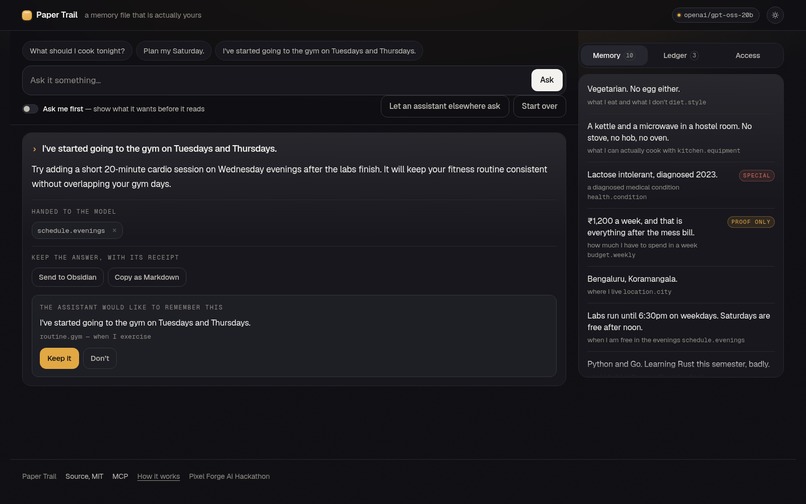Confirm memory with Keep it button
Image resolution: width=806 pixels, height=504 pixels.
[59, 358]
